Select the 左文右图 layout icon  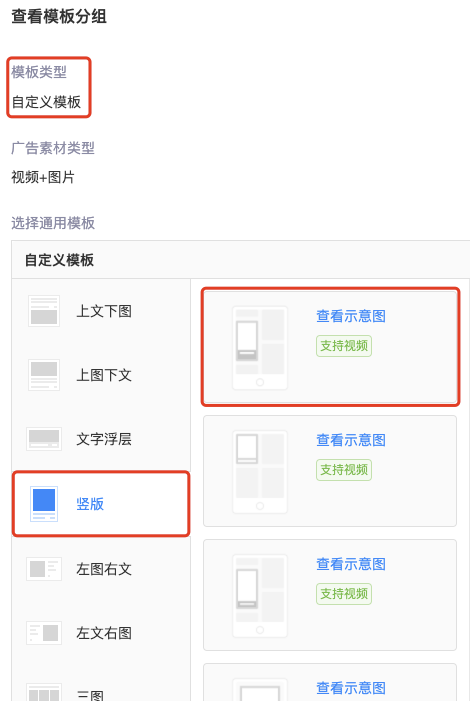[x=44, y=632]
